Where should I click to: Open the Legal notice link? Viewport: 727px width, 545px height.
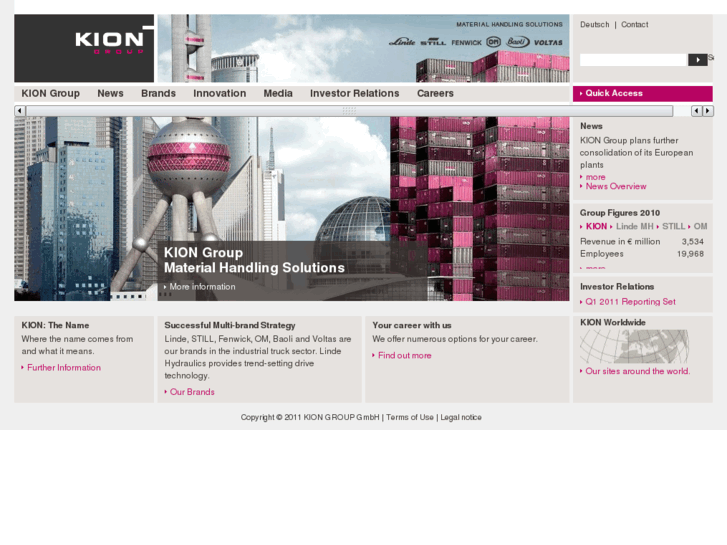(x=461, y=417)
